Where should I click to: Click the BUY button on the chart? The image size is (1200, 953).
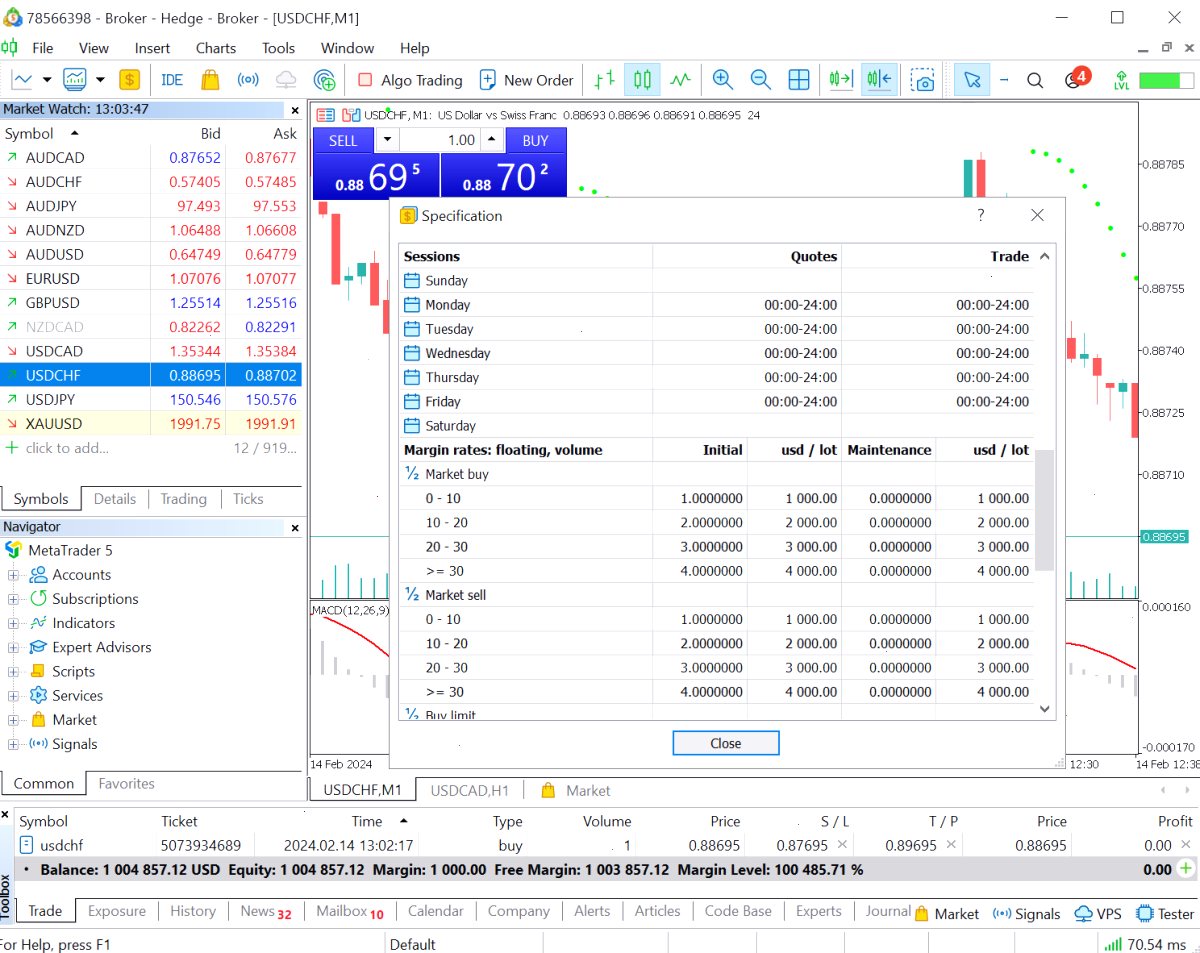pyautogui.click(x=536, y=140)
